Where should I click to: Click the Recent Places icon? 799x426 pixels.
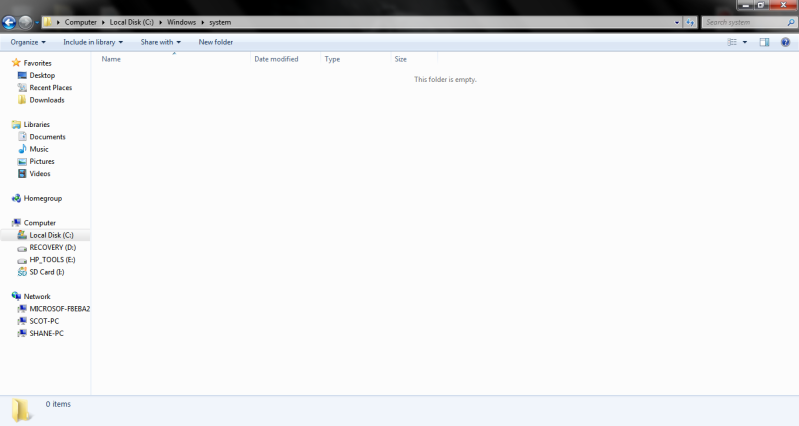point(22,88)
